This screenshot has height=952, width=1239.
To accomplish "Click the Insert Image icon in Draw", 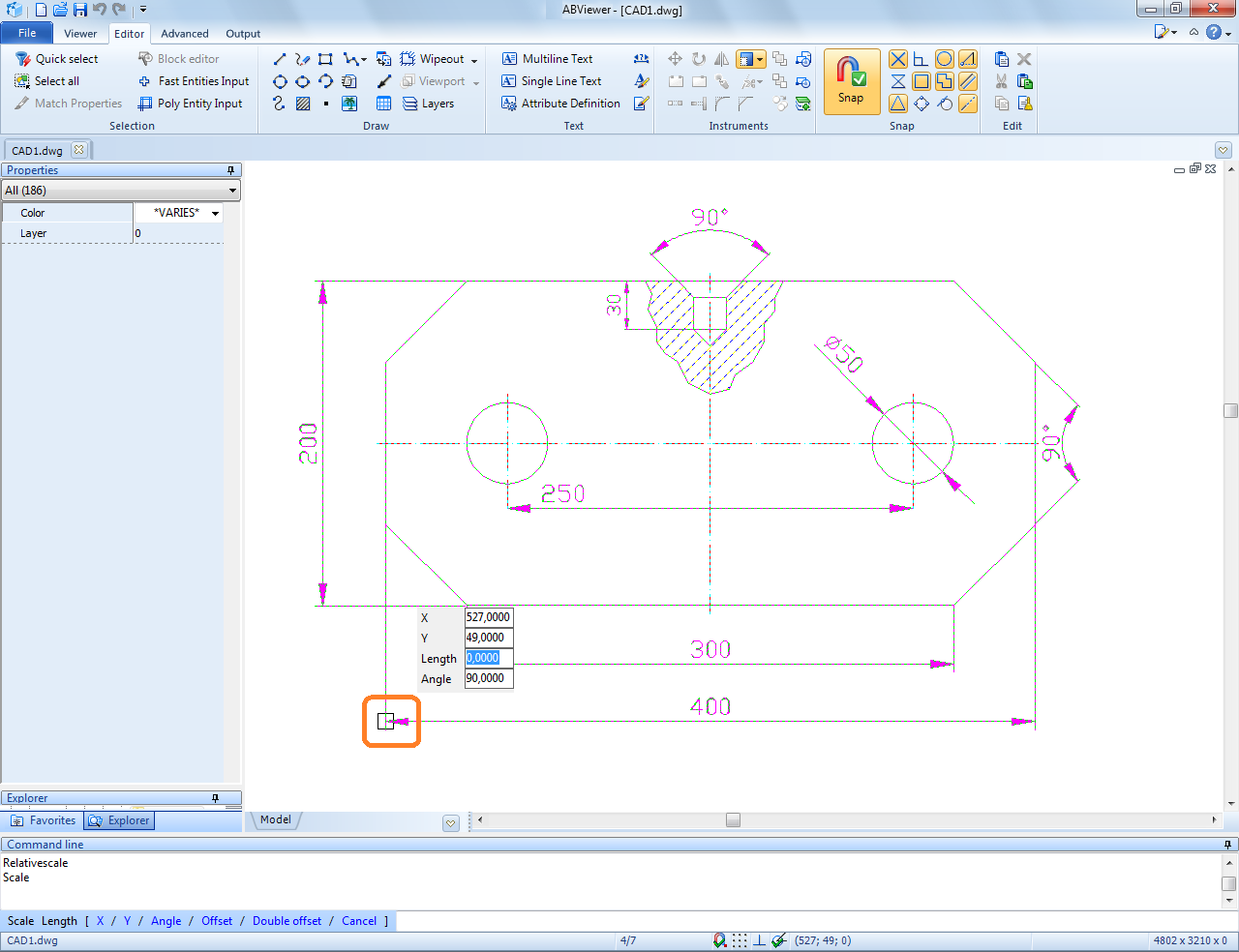I will click(349, 104).
